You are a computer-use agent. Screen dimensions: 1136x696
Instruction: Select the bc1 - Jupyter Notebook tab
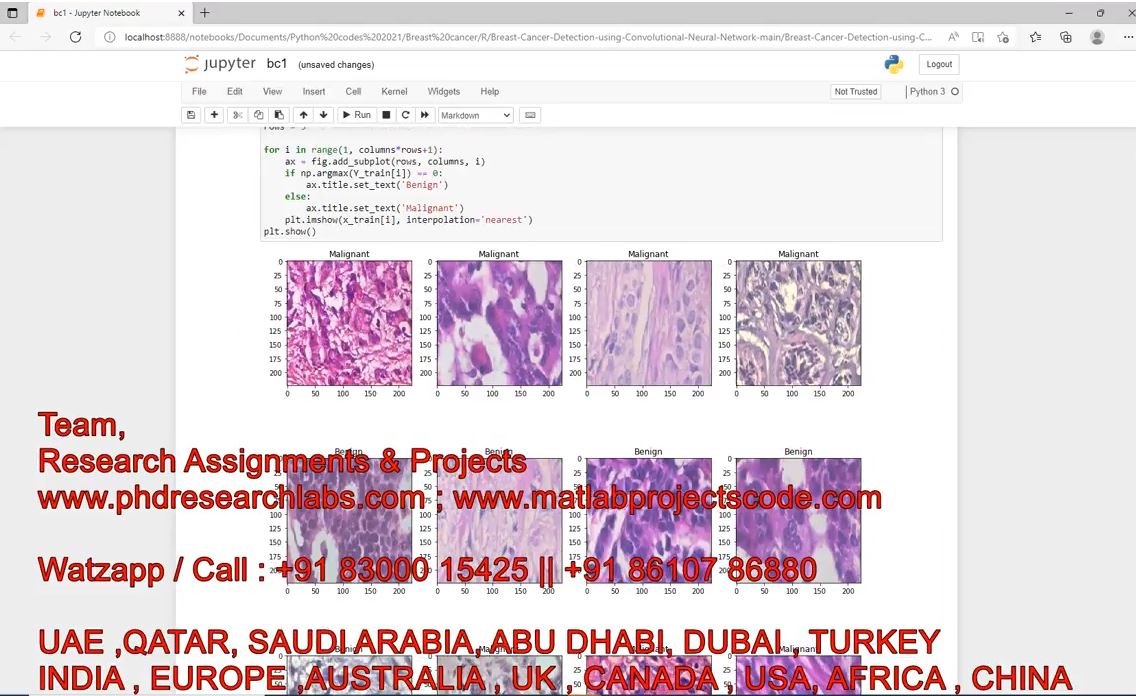109,13
